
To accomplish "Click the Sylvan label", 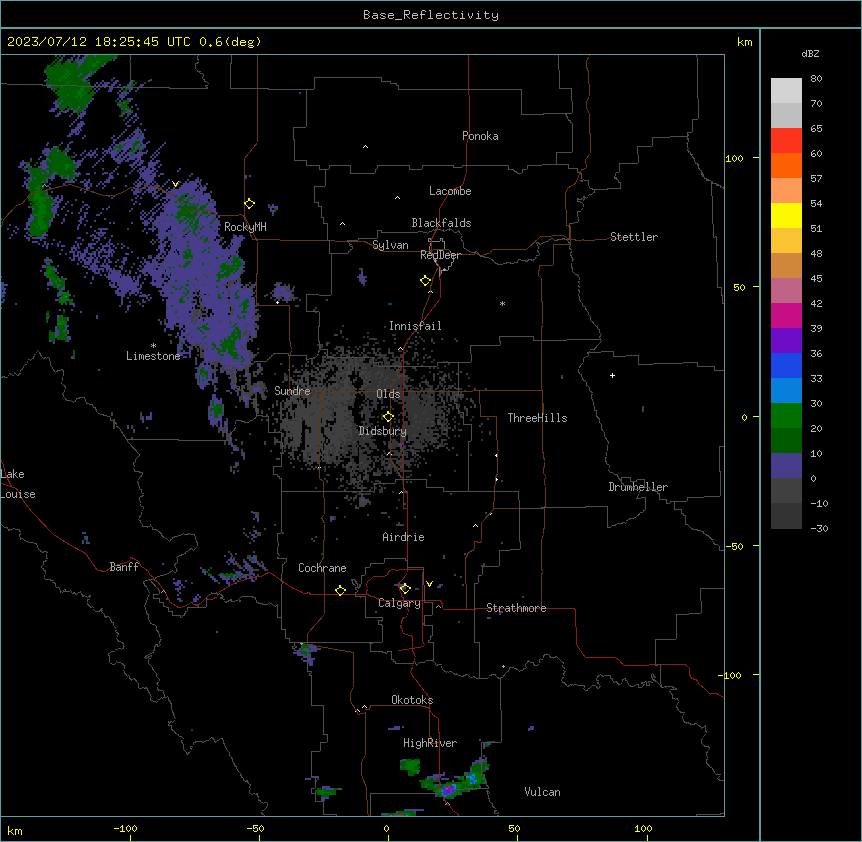I will (x=390, y=245).
